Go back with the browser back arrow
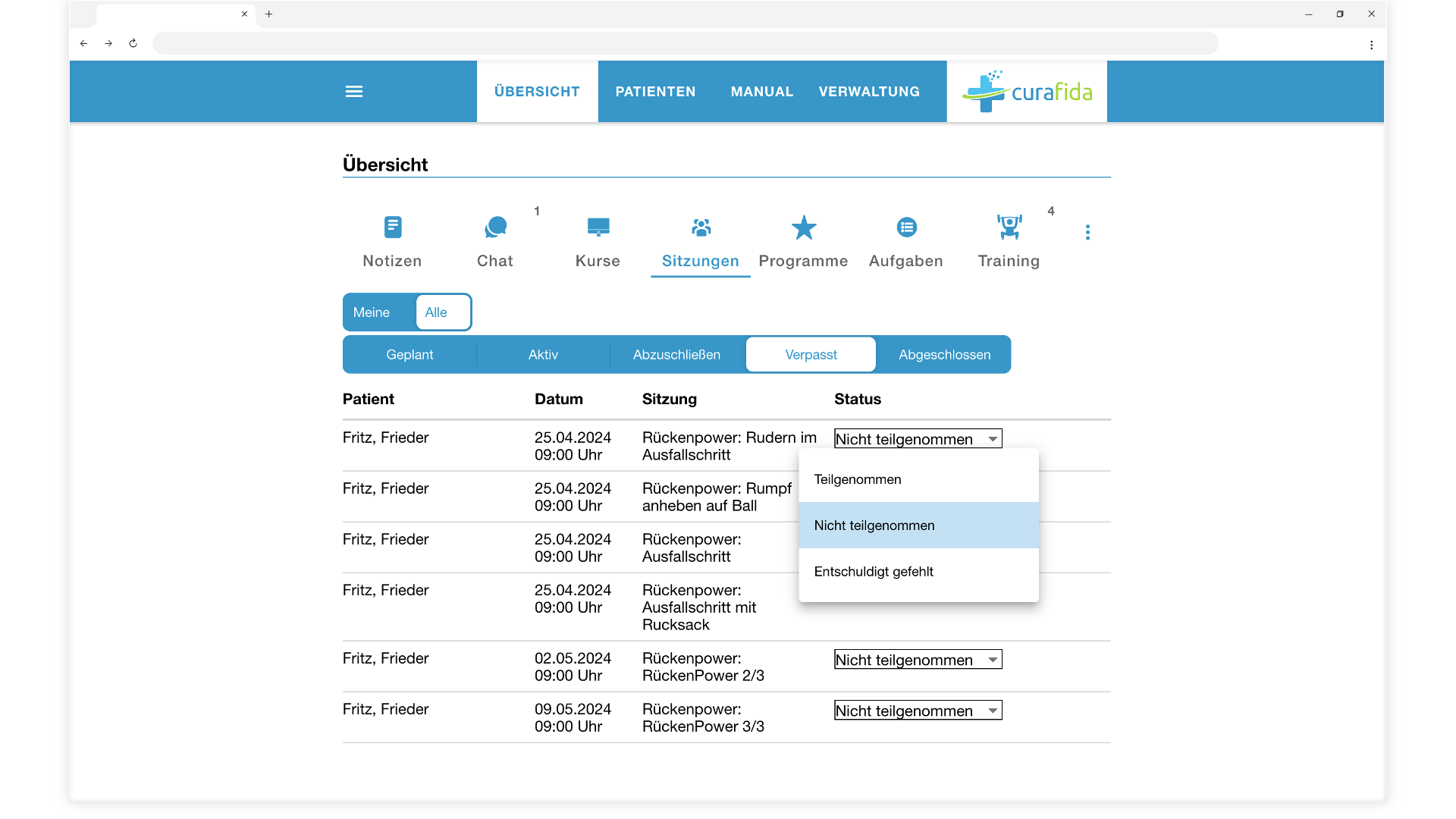This screenshot has height=819, width=1456. (84, 43)
